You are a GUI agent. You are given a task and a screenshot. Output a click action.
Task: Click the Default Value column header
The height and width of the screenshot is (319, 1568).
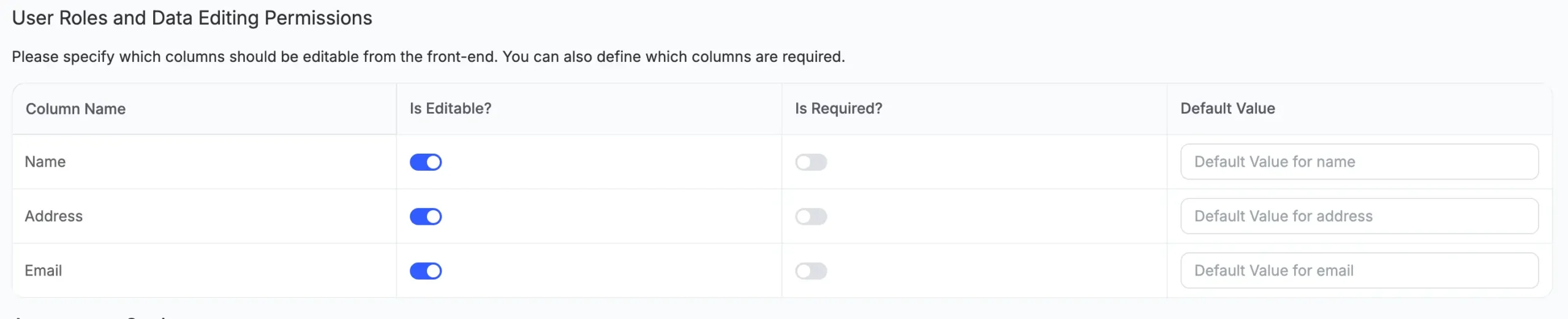[x=1227, y=108]
